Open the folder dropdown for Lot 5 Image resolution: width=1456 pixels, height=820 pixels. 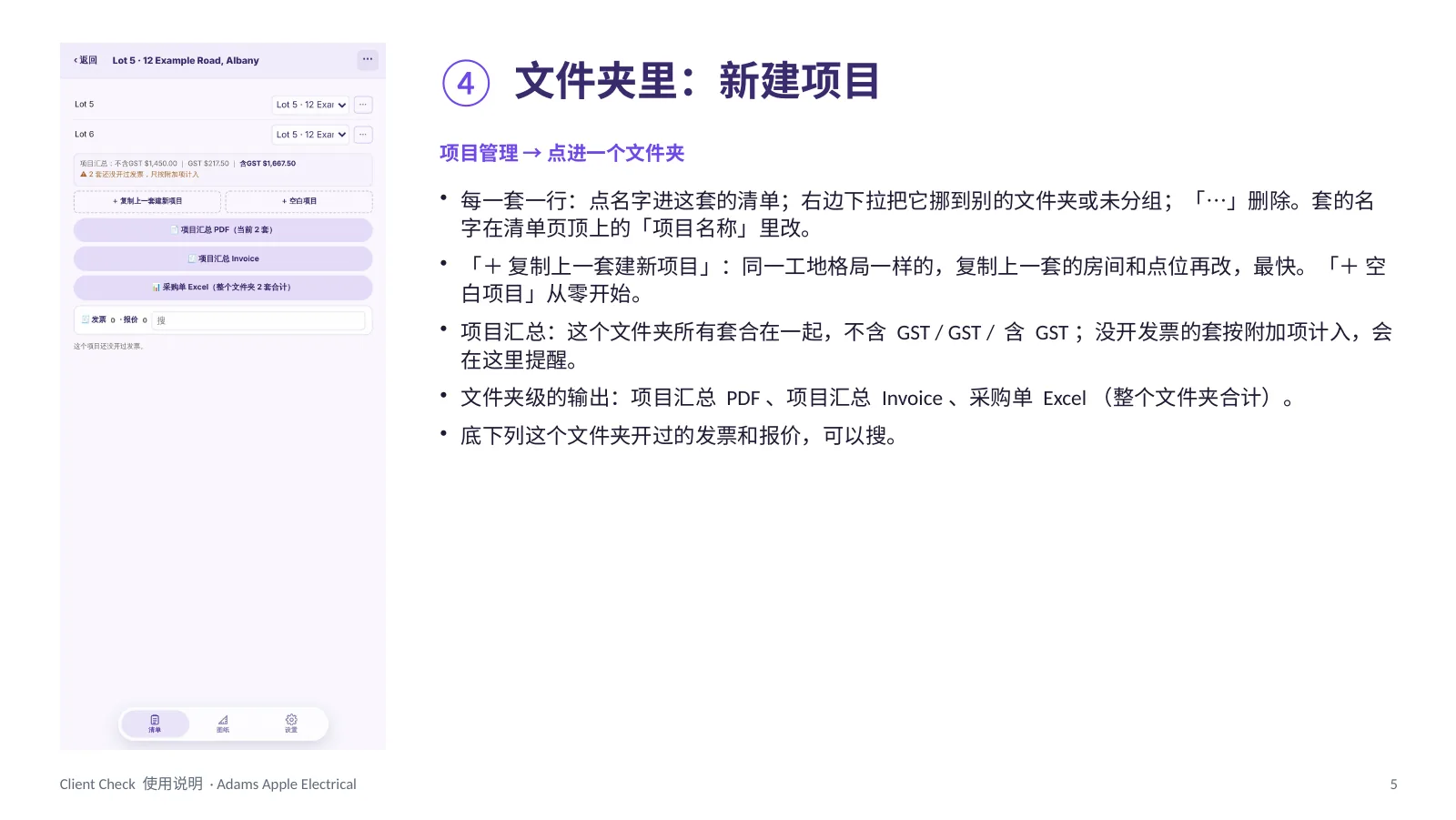(x=310, y=105)
